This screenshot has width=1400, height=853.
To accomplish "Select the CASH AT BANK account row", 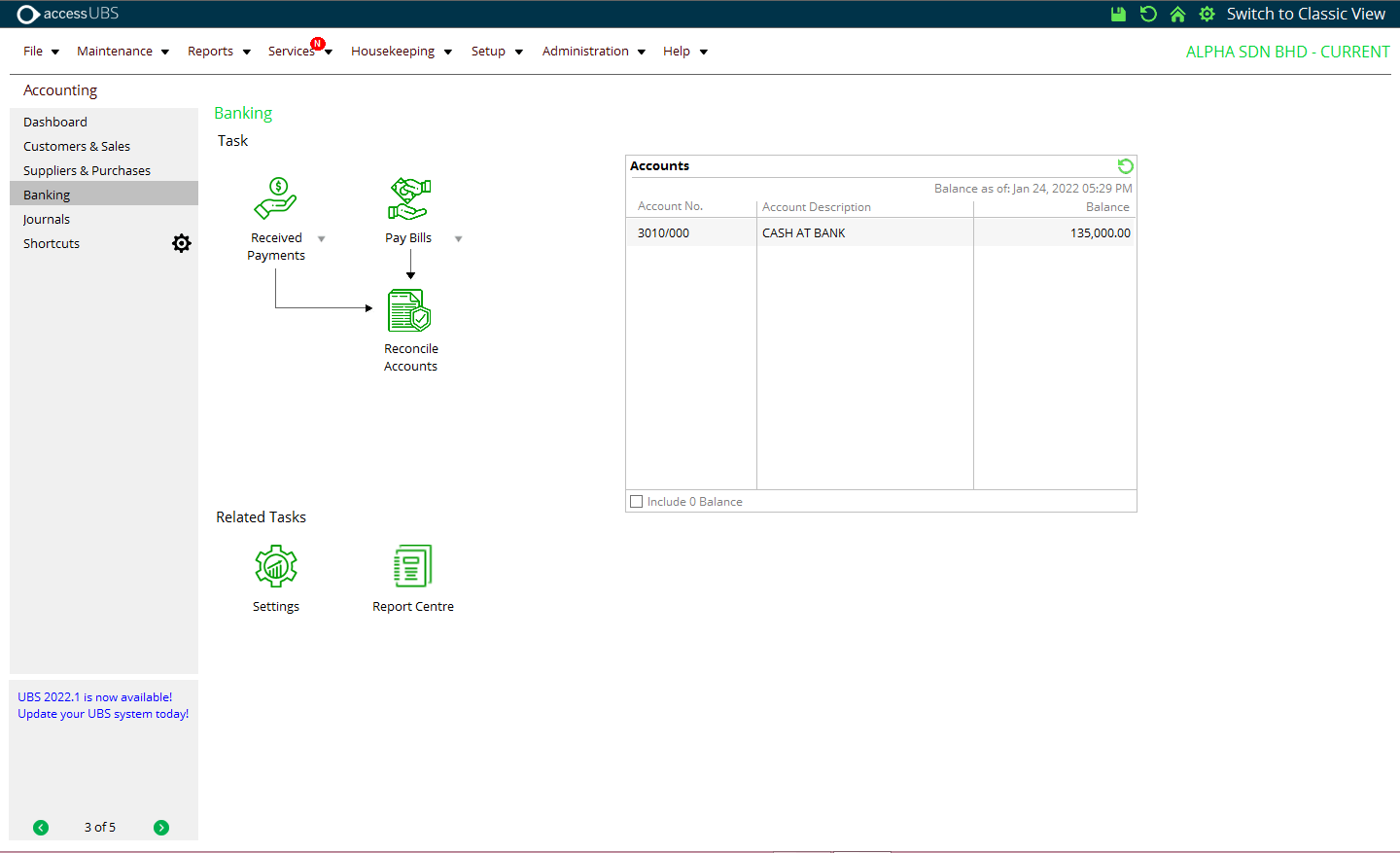I will 803,233.
